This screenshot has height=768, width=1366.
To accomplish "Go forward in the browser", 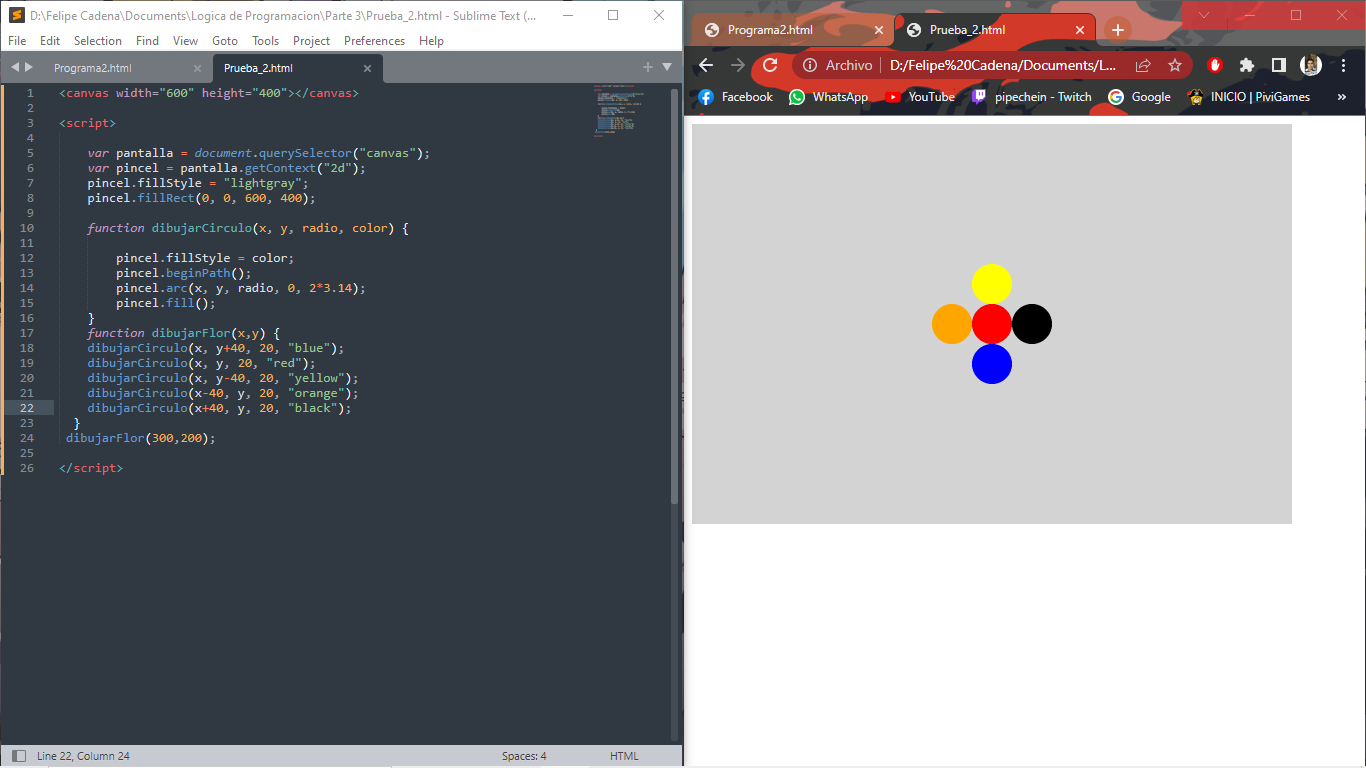I will (738, 65).
